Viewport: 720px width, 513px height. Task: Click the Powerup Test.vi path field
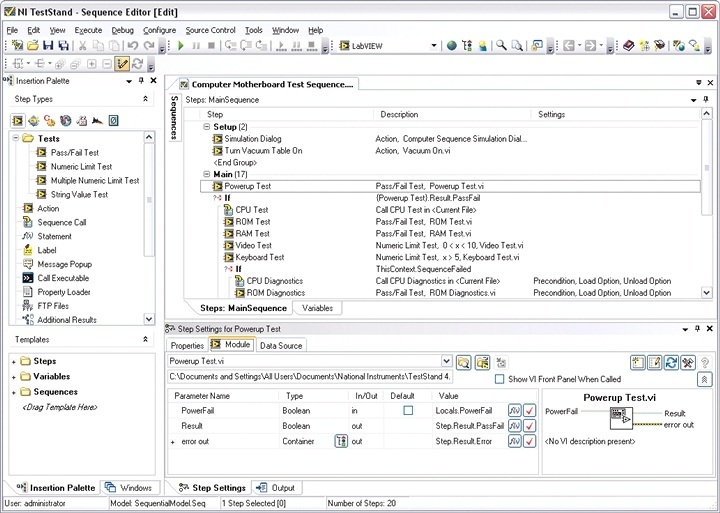click(x=308, y=378)
